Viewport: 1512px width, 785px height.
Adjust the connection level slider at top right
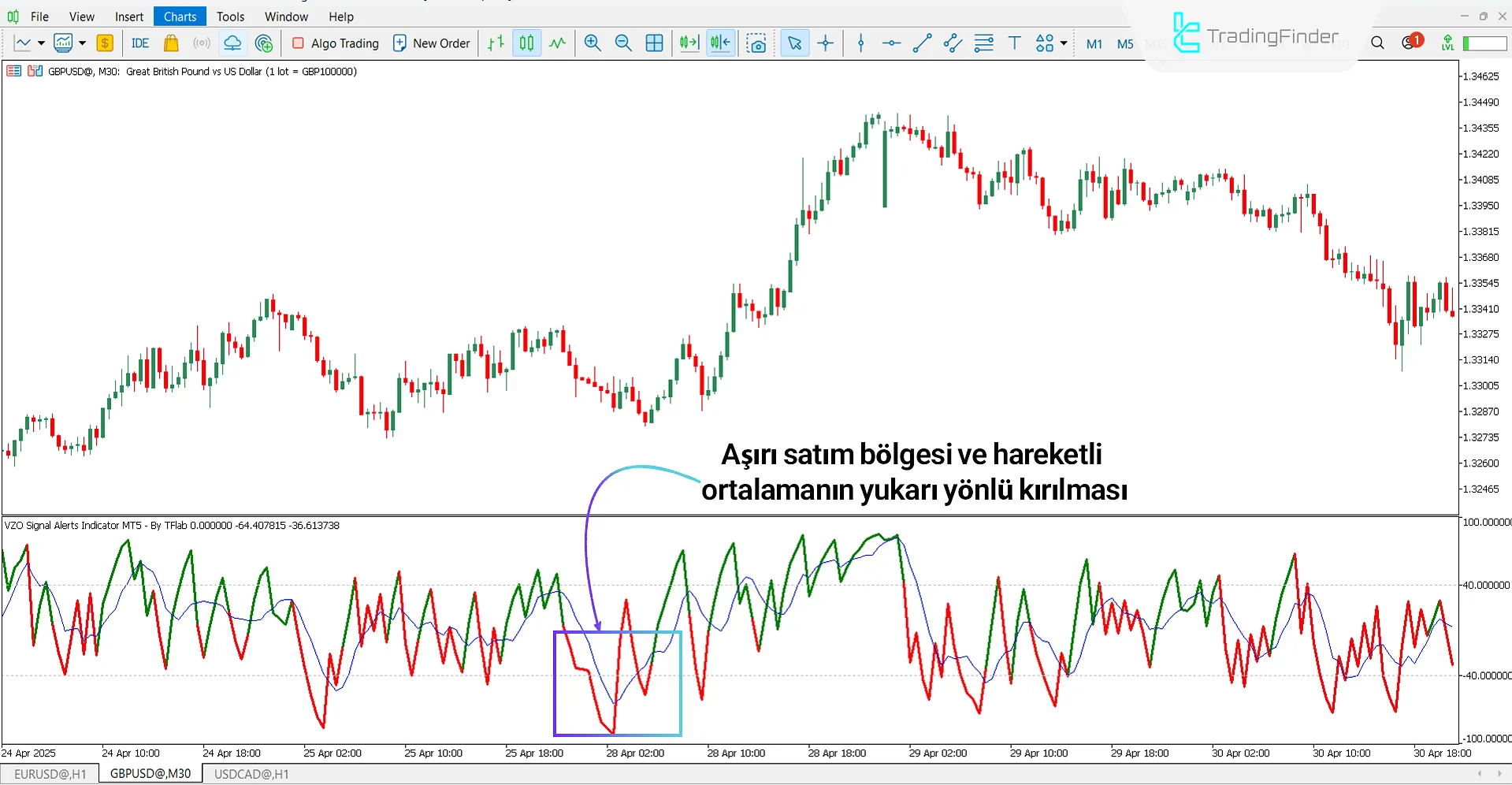pyautogui.click(x=1484, y=43)
